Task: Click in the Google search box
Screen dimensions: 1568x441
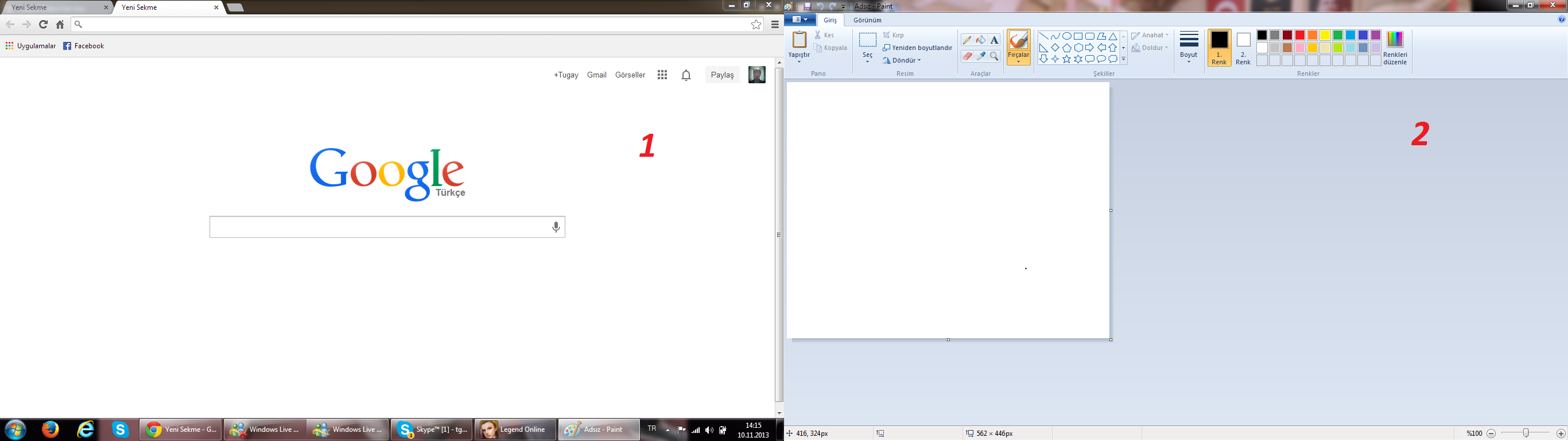Action: [387, 227]
